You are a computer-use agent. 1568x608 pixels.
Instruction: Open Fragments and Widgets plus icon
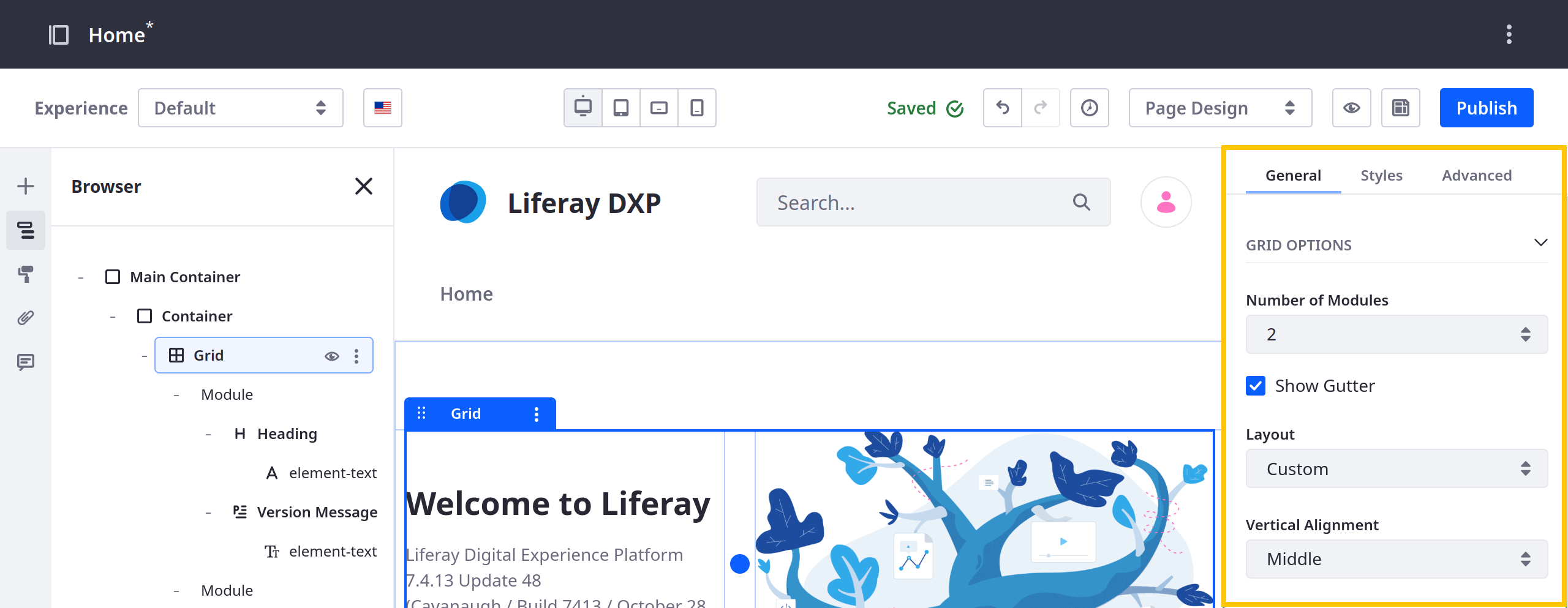pos(26,186)
